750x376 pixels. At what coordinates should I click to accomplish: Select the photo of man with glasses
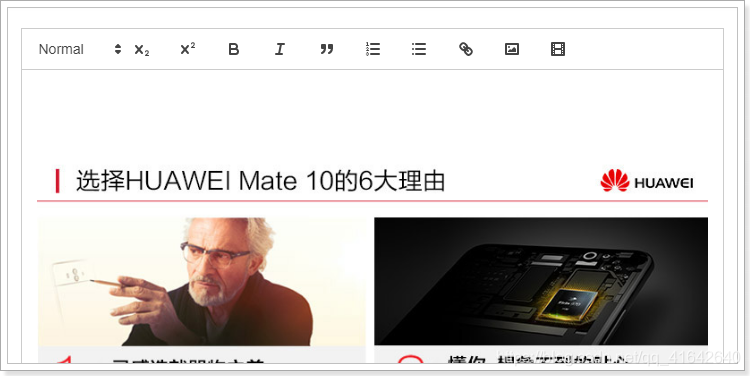pos(202,282)
